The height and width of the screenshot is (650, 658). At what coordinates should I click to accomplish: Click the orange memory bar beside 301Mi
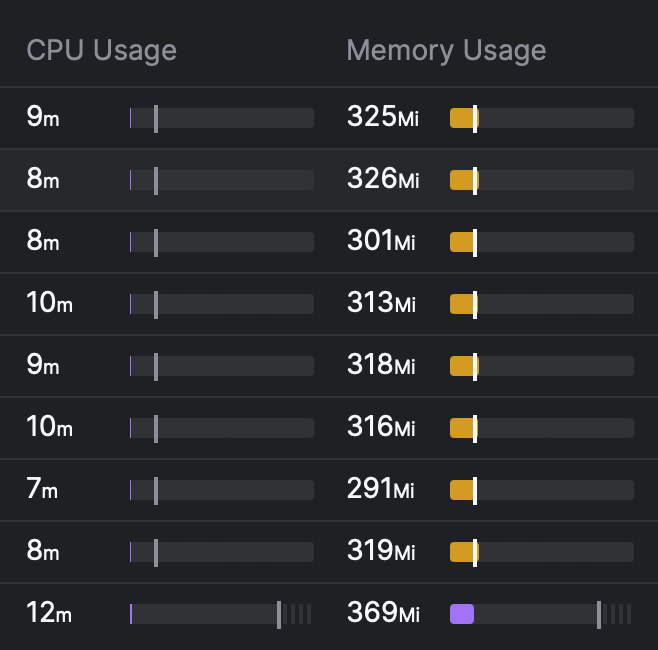coord(463,242)
